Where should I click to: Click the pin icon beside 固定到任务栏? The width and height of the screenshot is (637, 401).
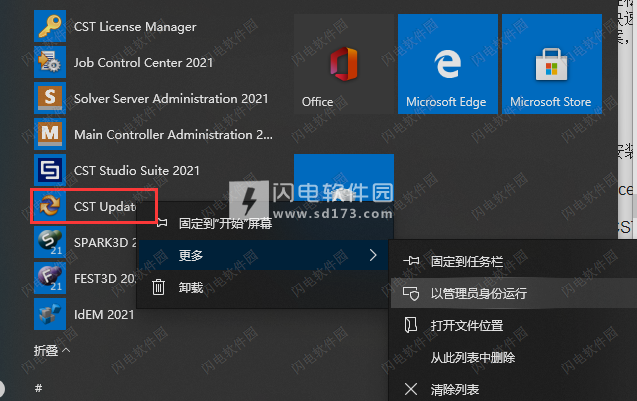[411, 261]
